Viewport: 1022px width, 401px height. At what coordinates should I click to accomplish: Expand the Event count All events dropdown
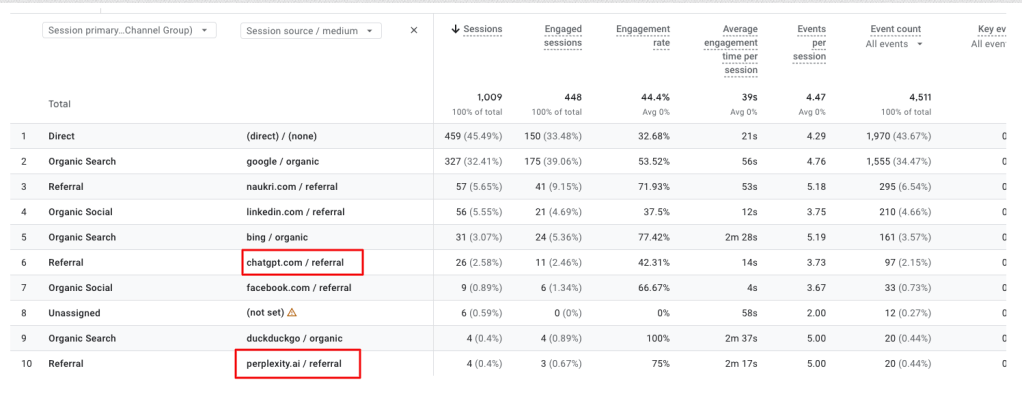[x=894, y=44]
